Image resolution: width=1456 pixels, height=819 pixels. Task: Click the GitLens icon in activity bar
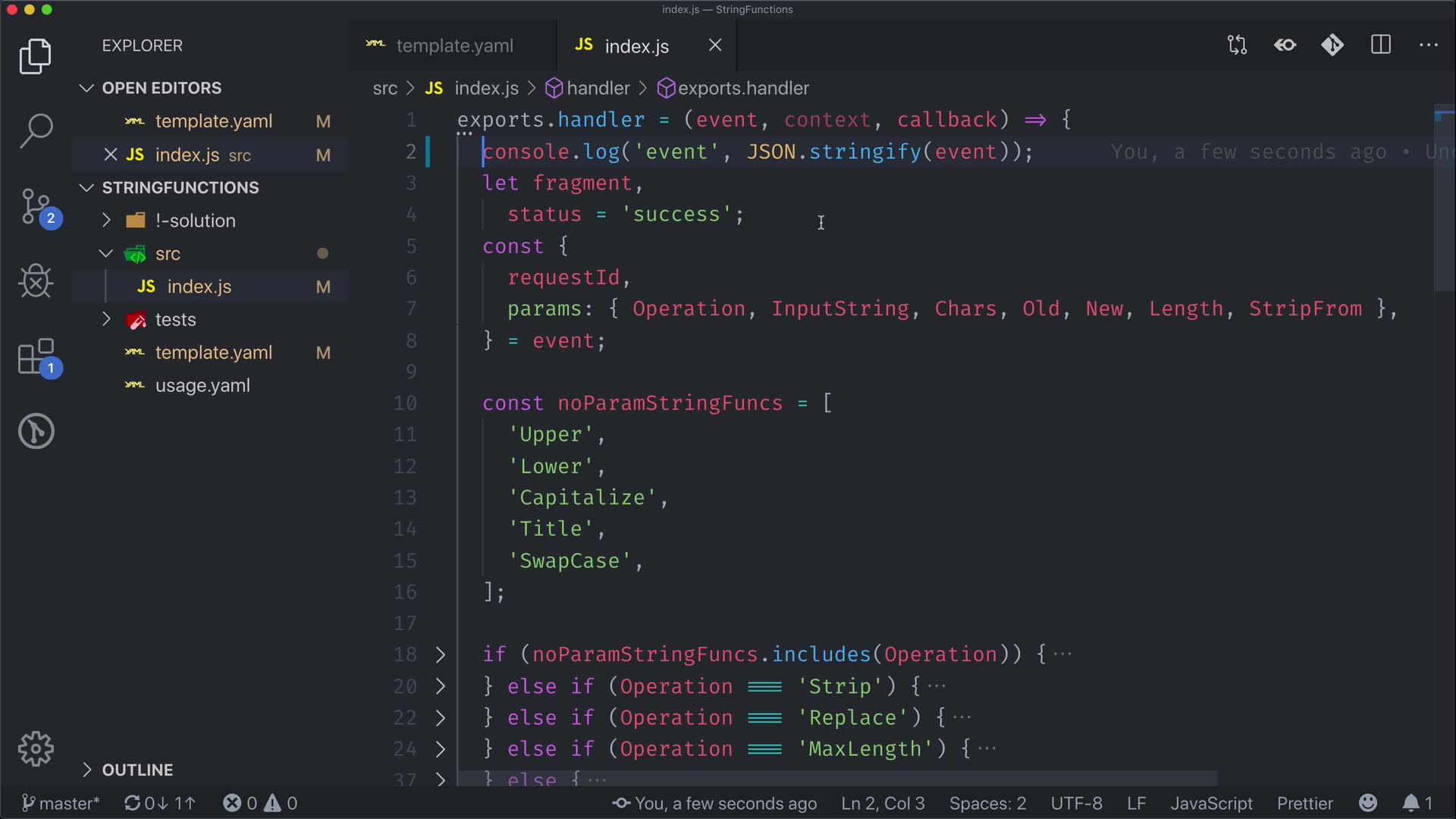[x=36, y=431]
